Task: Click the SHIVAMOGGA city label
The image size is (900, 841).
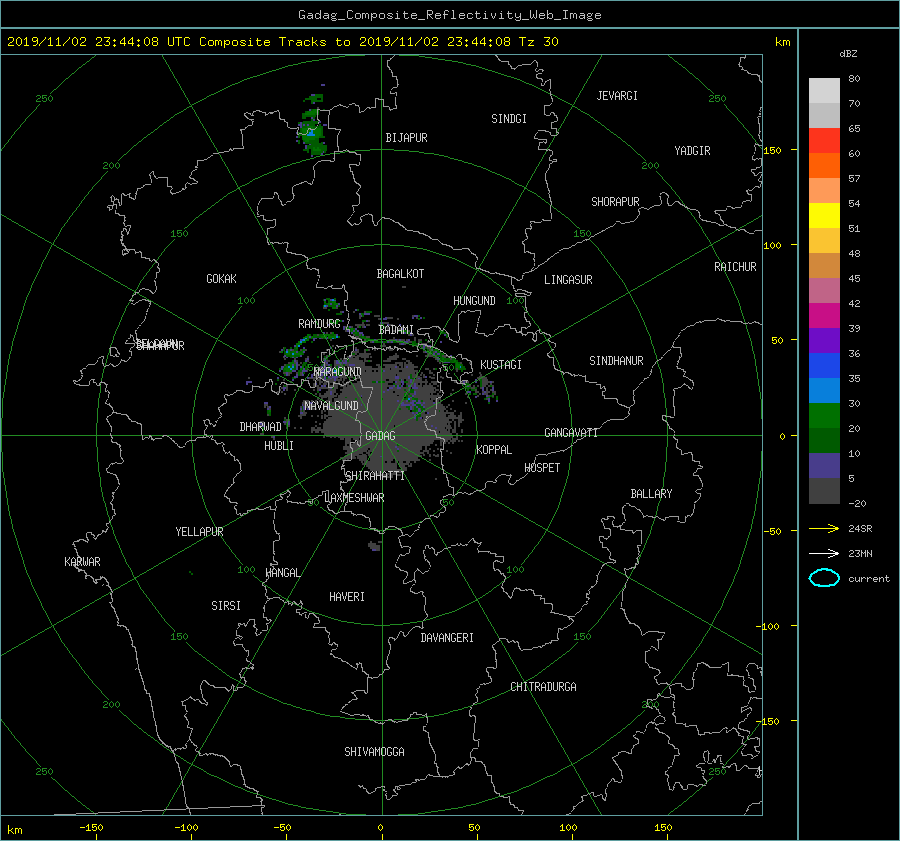Action: click(374, 752)
